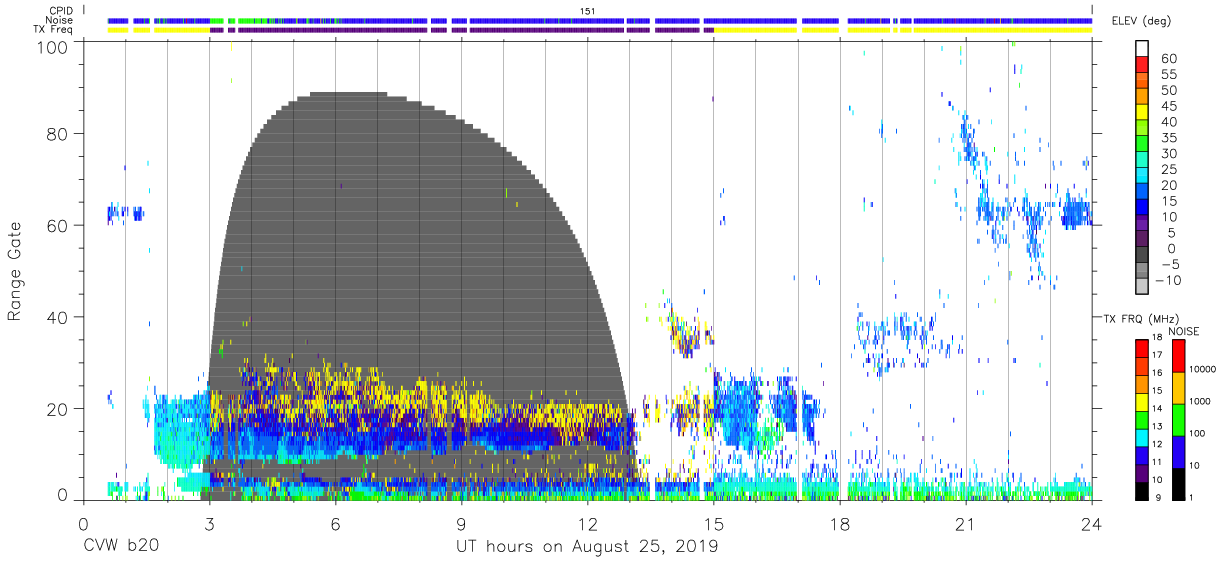This screenshot has width=1228, height=567.
Task: Click the yellow-purple TX Freq strip above plot
Action: pyautogui.click(x=599, y=30)
